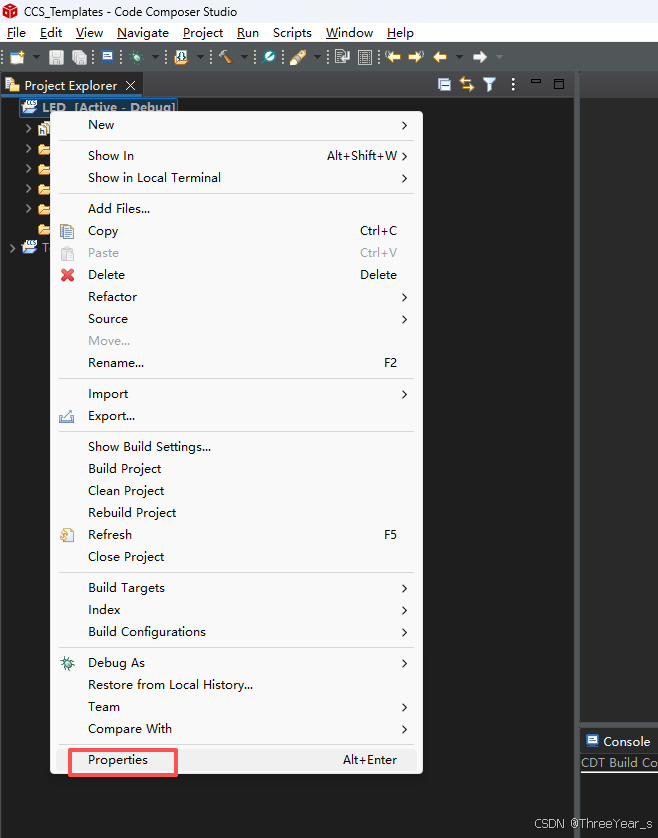
Task: Click the Flash/load program toolbar icon
Action: (x=181, y=57)
